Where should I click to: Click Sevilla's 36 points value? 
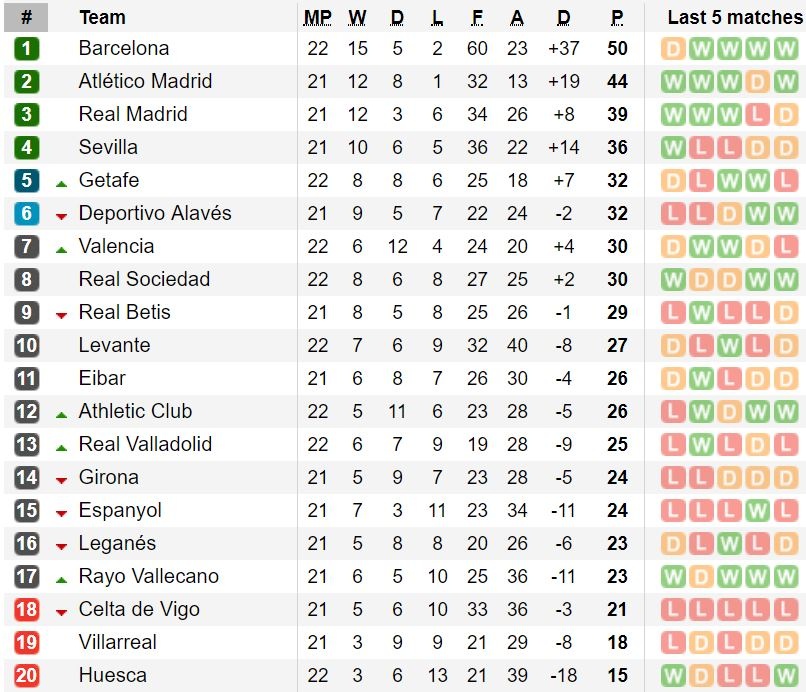pyautogui.click(x=617, y=148)
